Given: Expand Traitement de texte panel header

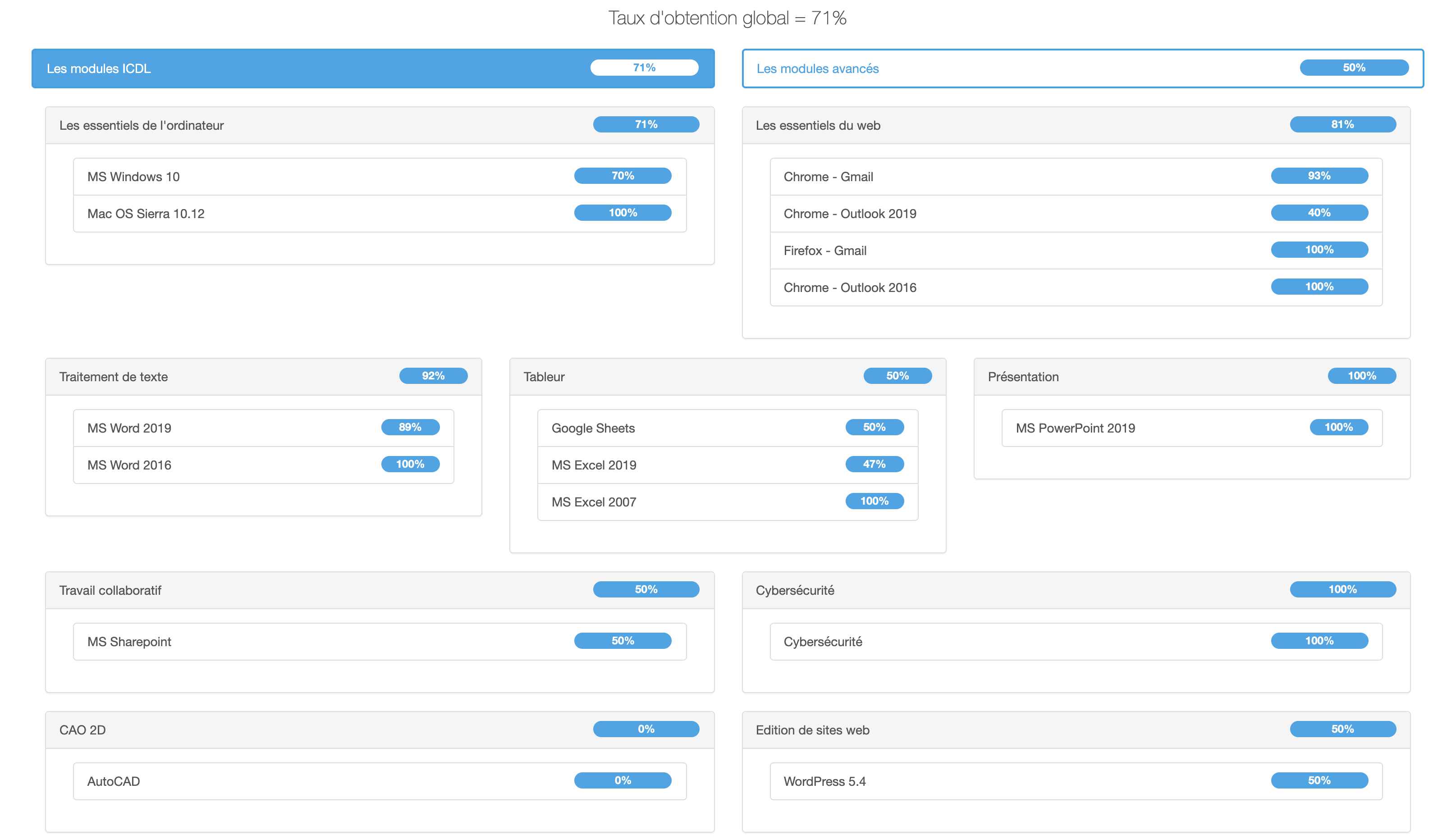Looking at the screenshot, I should [x=263, y=376].
